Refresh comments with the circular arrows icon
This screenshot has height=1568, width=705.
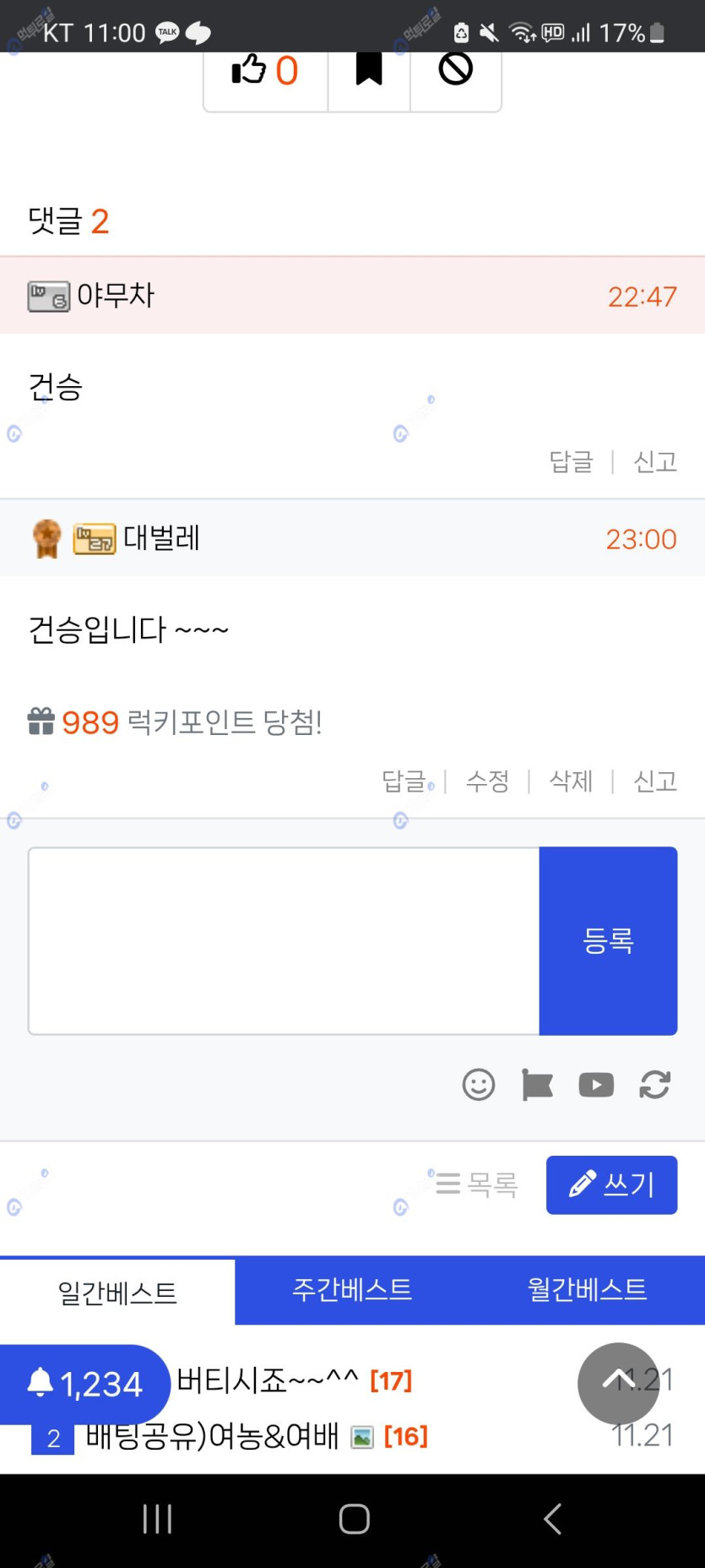(655, 1084)
